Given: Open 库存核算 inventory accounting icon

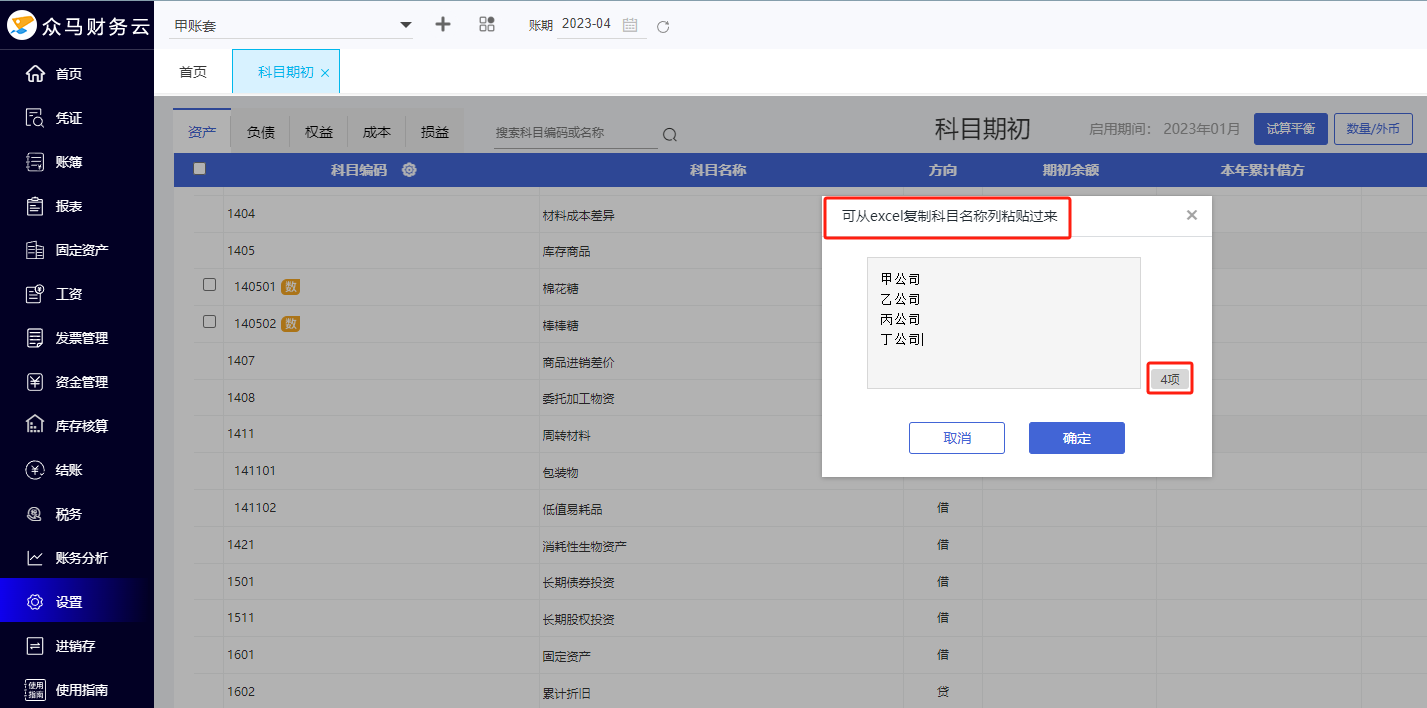Looking at the screenshot, I should pos(35,426).
